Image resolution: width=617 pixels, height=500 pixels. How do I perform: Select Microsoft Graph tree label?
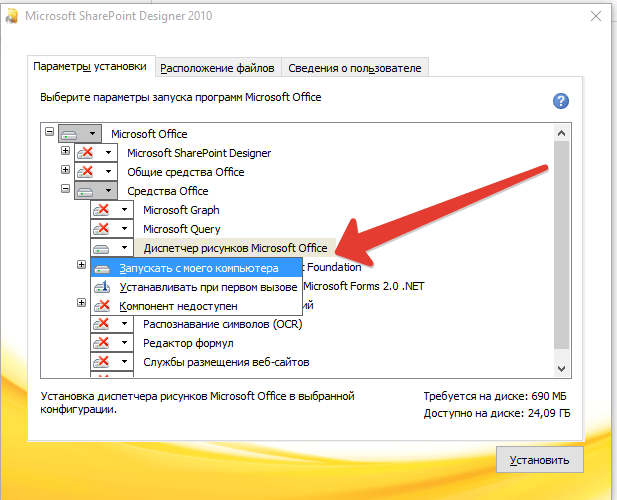point(181,210)
